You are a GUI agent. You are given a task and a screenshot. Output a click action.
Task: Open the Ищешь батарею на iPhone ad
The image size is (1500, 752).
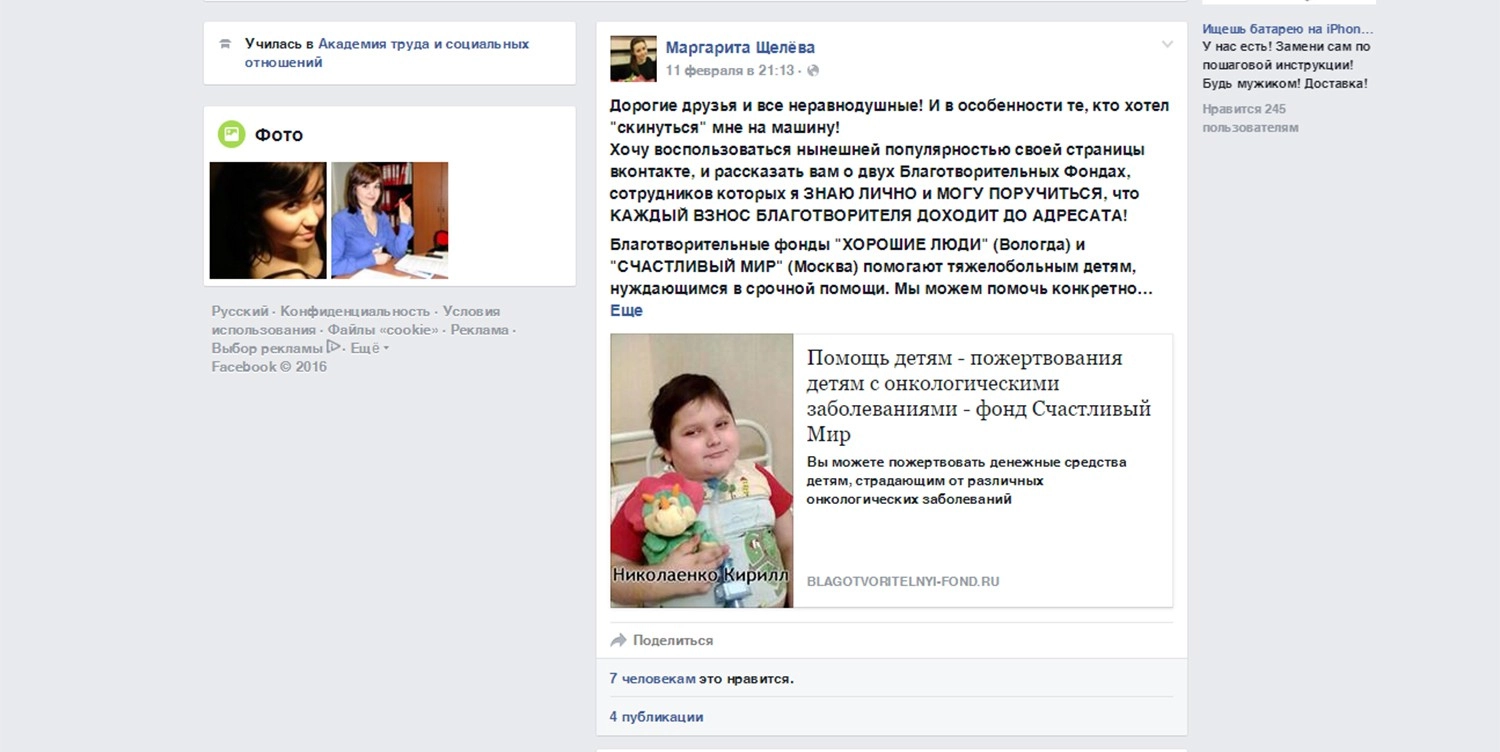pyautogui.click(x=1288, y=29)
